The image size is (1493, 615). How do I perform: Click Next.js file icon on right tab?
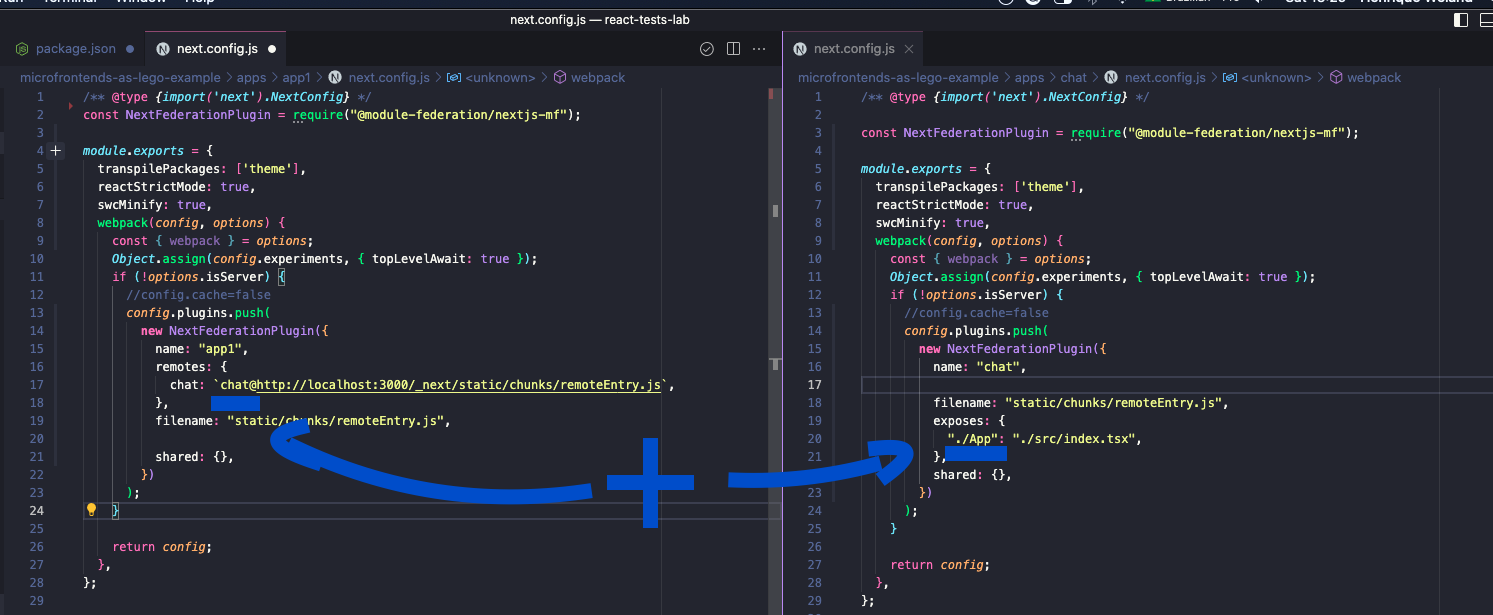pyautogui.click(x=800, y=48)
